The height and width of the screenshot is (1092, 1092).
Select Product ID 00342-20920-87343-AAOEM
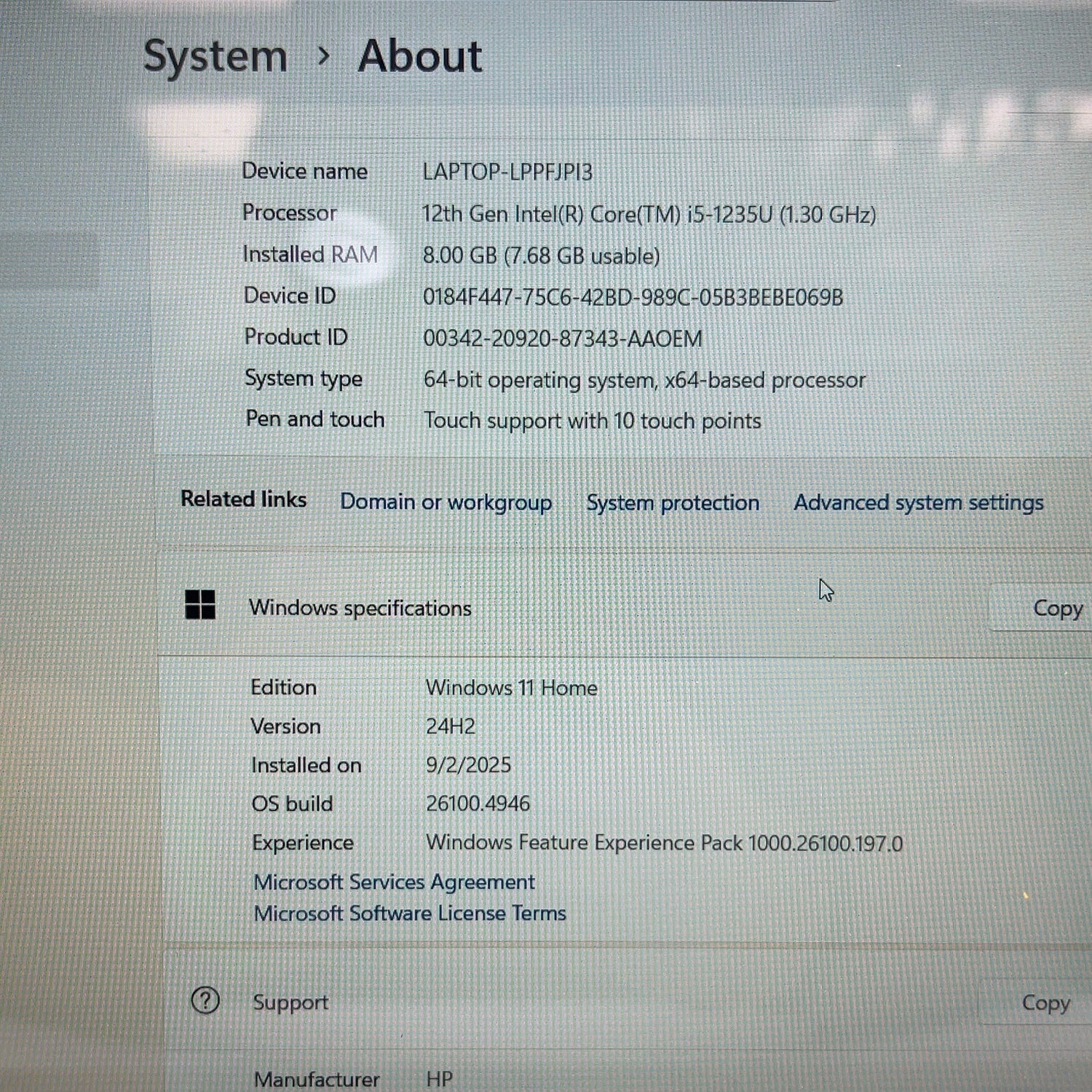click(x=563, y=339)
